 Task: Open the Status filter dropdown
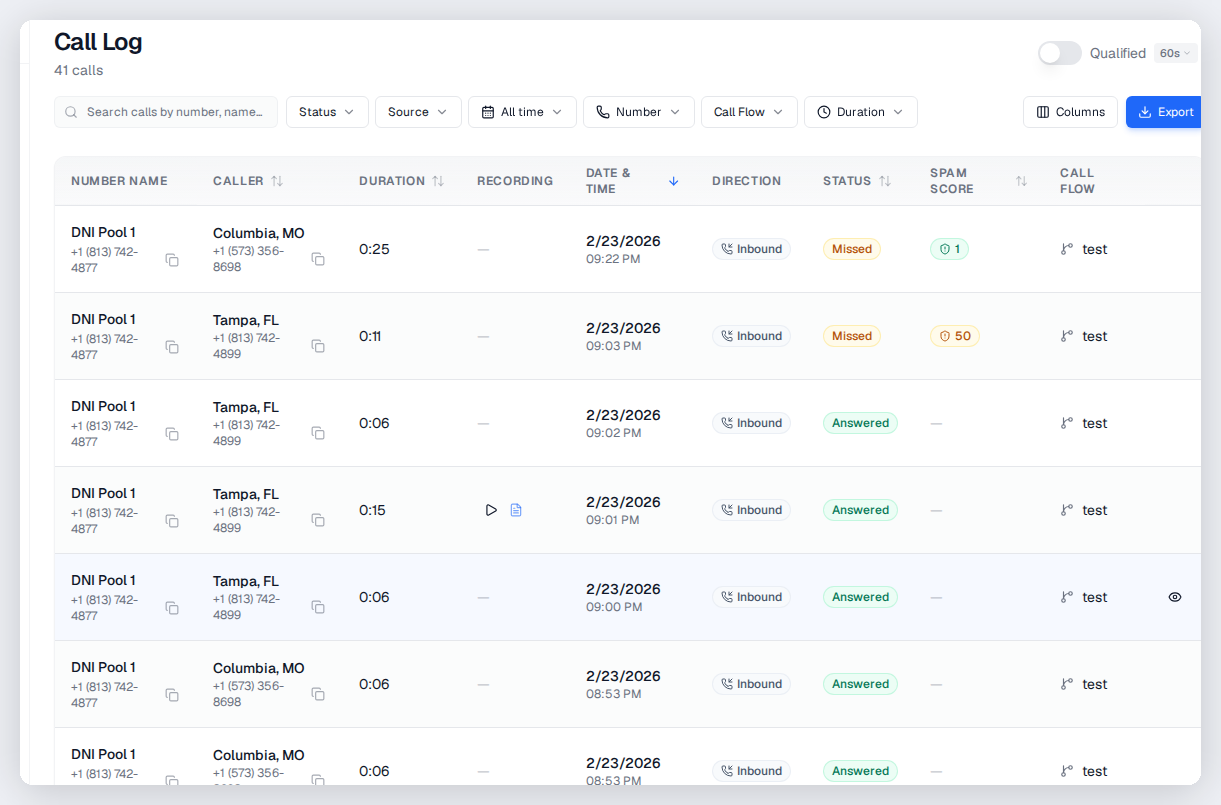[x=327, y=112]
